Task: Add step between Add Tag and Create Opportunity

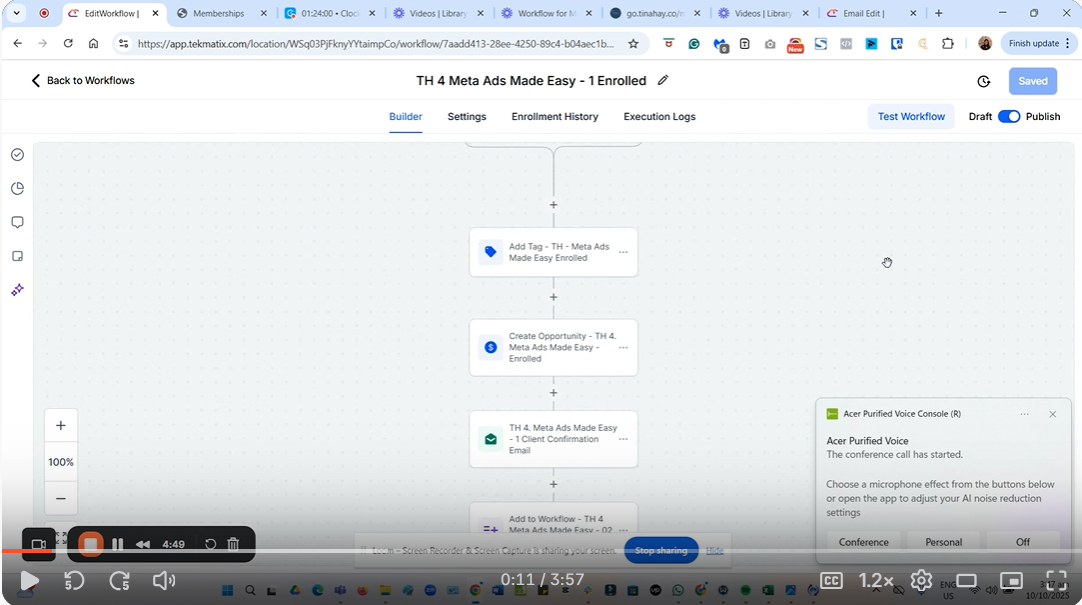Action: [x=553, y=297]
